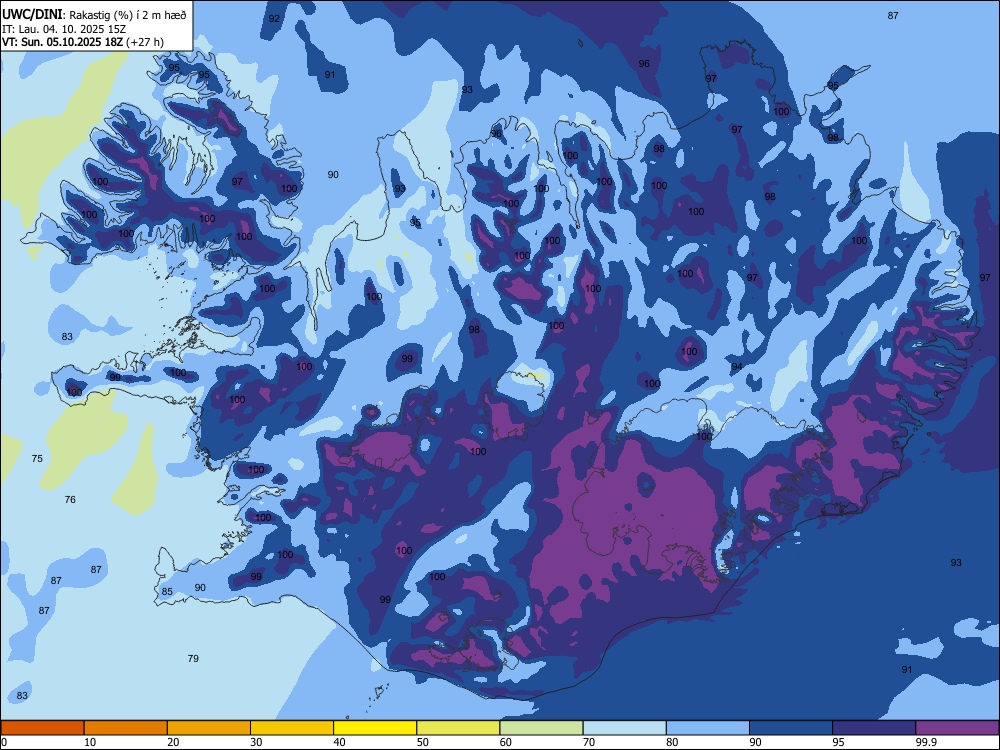Select the bright yellow 40–50 legend swatch
The image size is (1000, 750).
[375, 728]
